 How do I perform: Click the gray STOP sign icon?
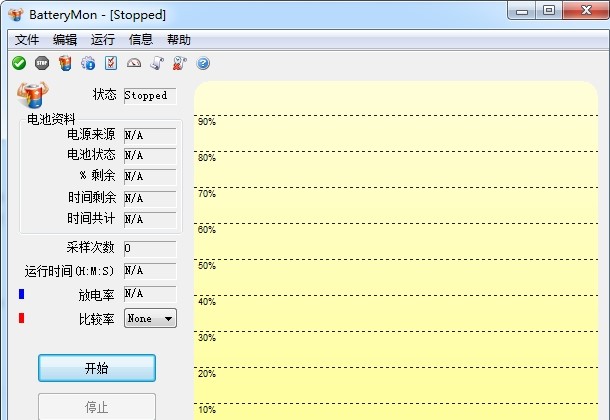[42, 63]
